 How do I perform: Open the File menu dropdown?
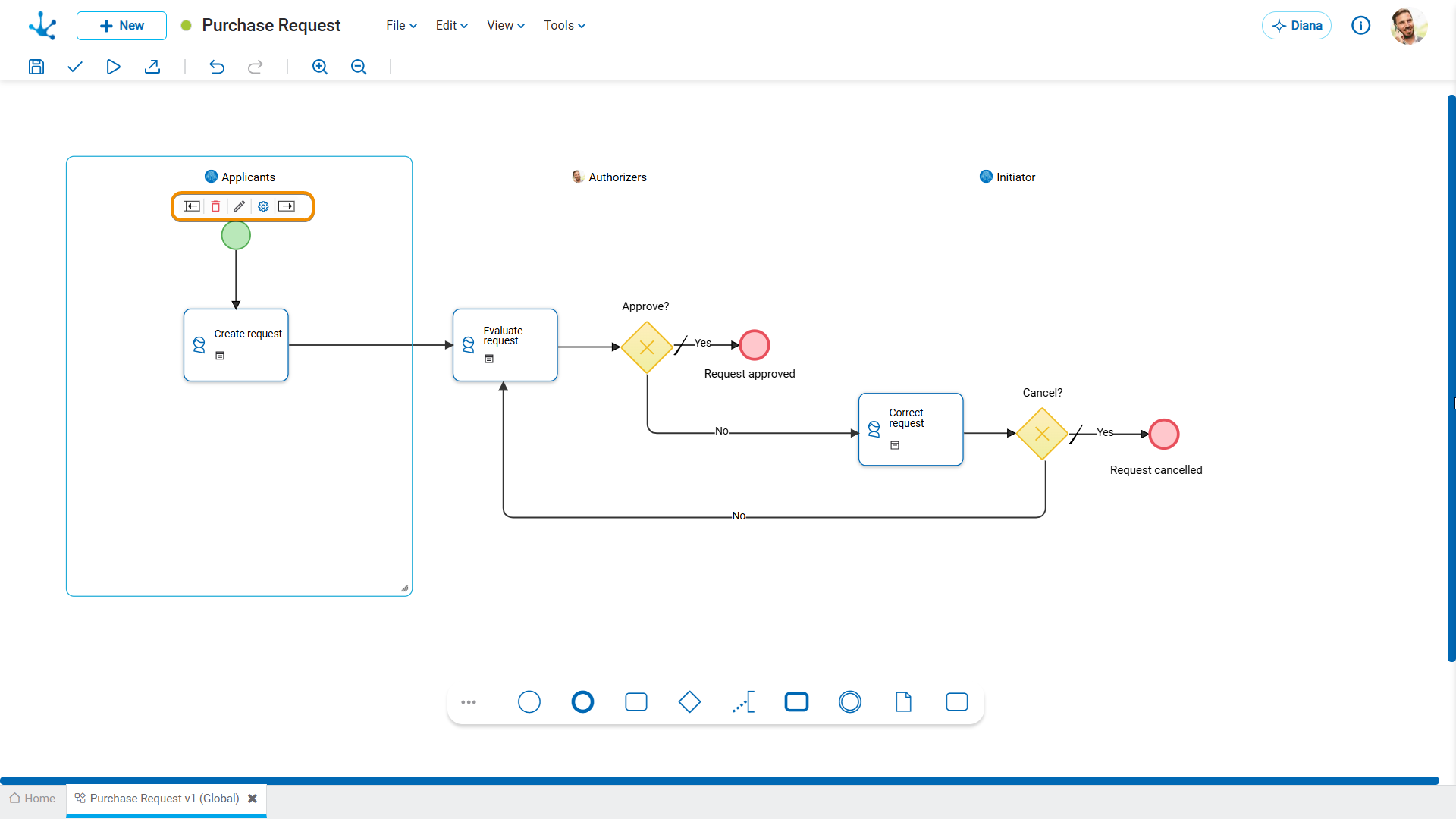click(401, 26)
